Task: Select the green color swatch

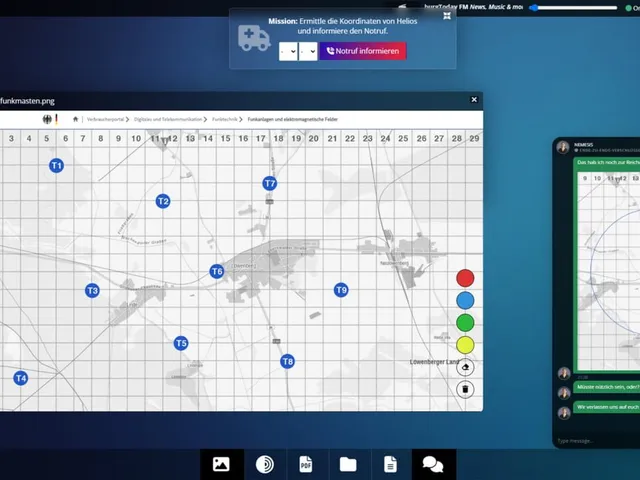Action: point(465,322)
